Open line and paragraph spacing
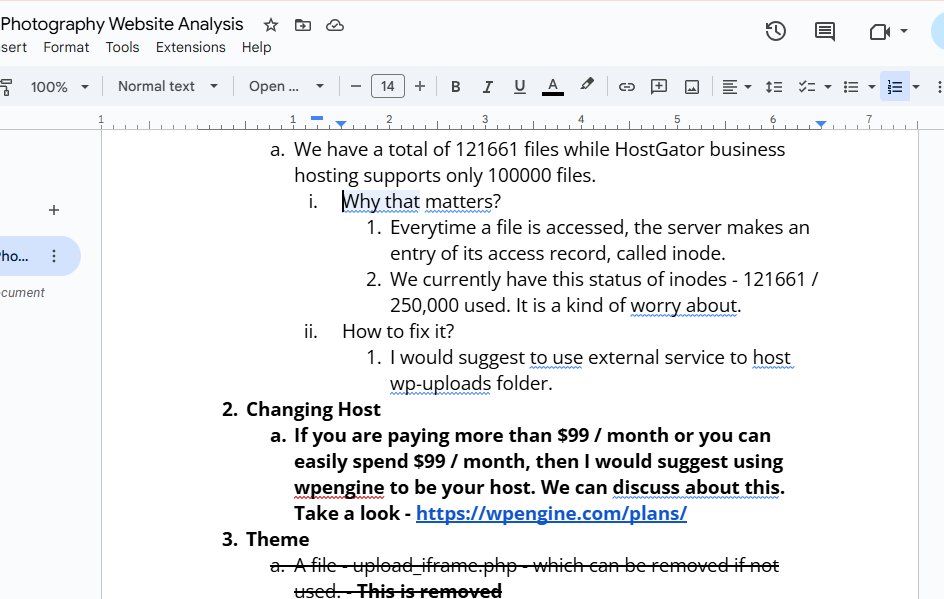Image resolution: width=944 pixels, height=599 pixels. point(774,87)
